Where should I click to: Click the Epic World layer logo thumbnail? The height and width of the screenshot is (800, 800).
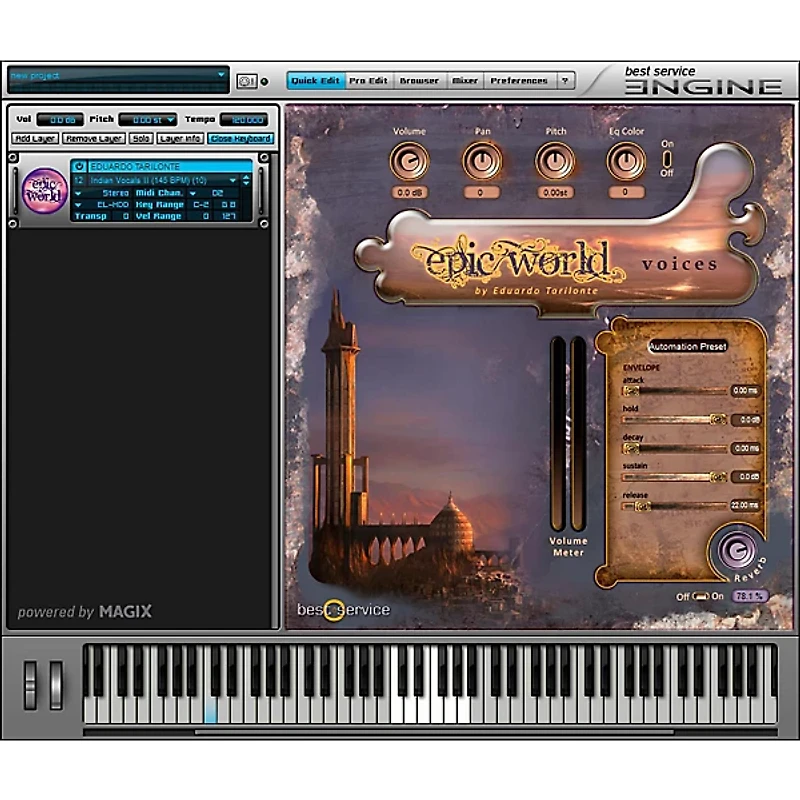click(44, 190)
